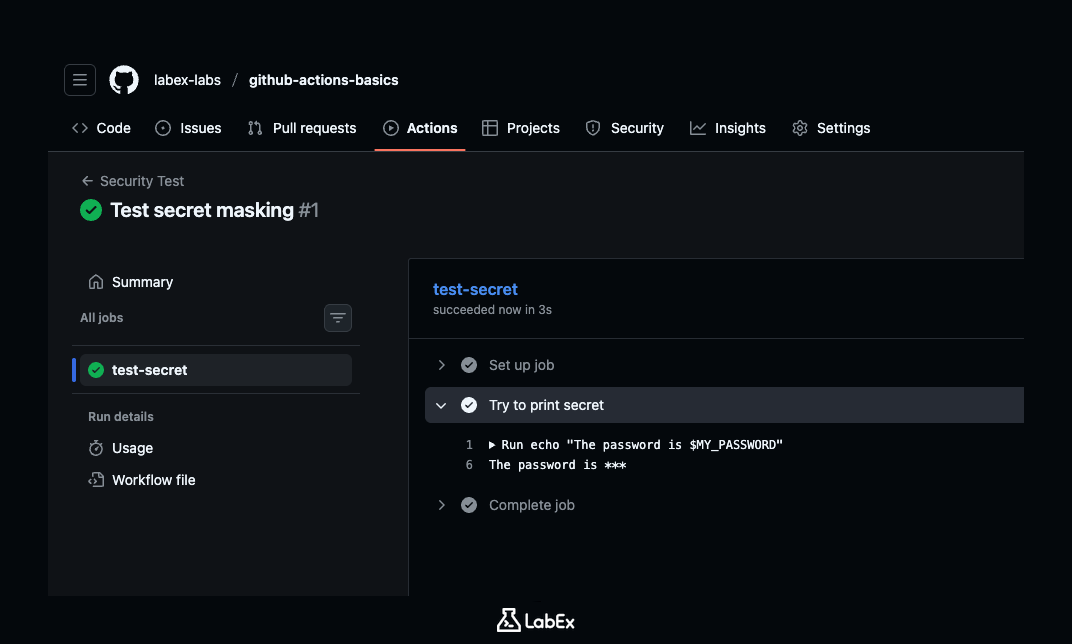Open the Issues tab
The image size is (1072, 644).
pyautogui.click(x=188, y=129)
